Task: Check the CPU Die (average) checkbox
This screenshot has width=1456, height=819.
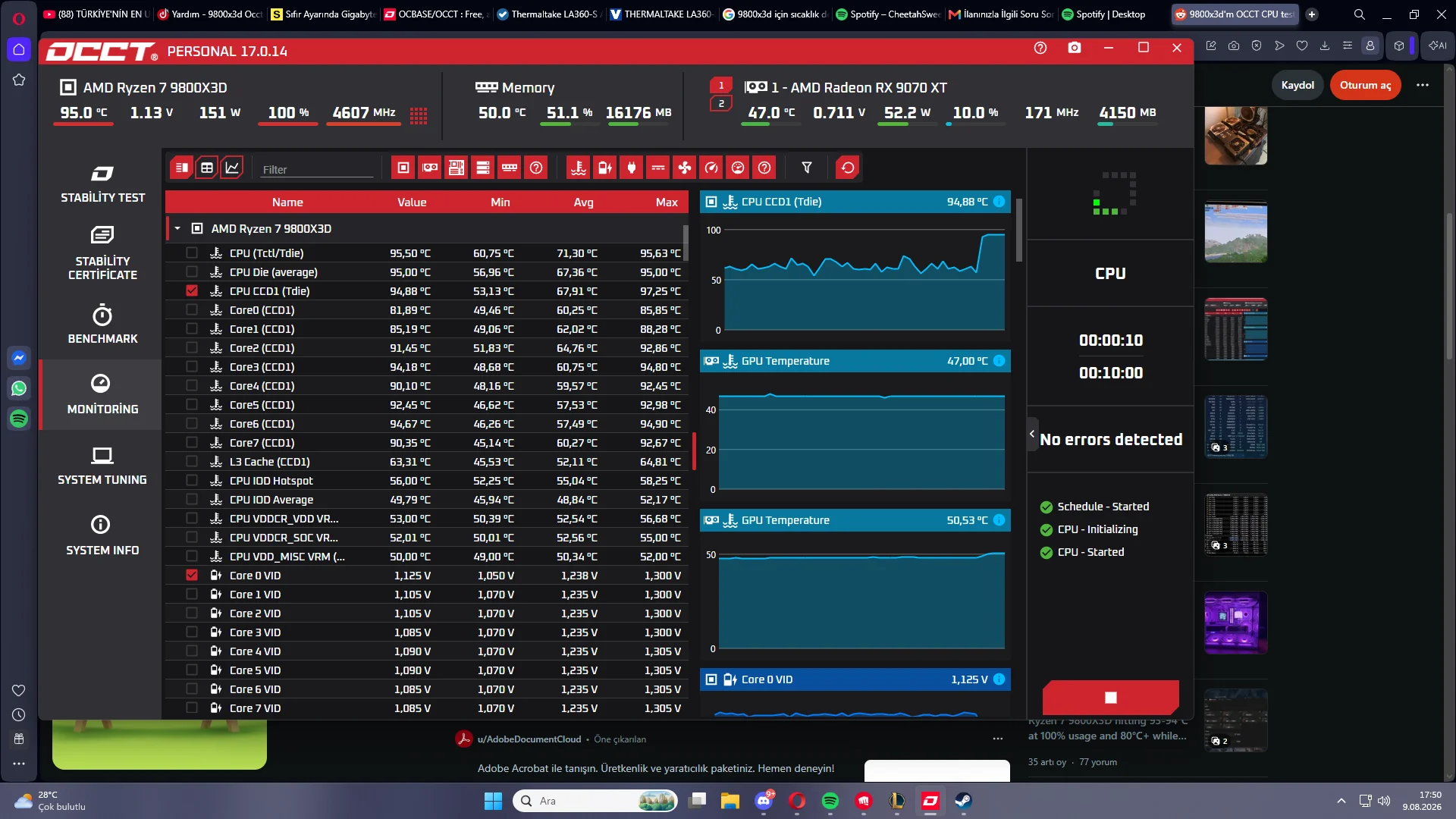Action: coord(192,271)
